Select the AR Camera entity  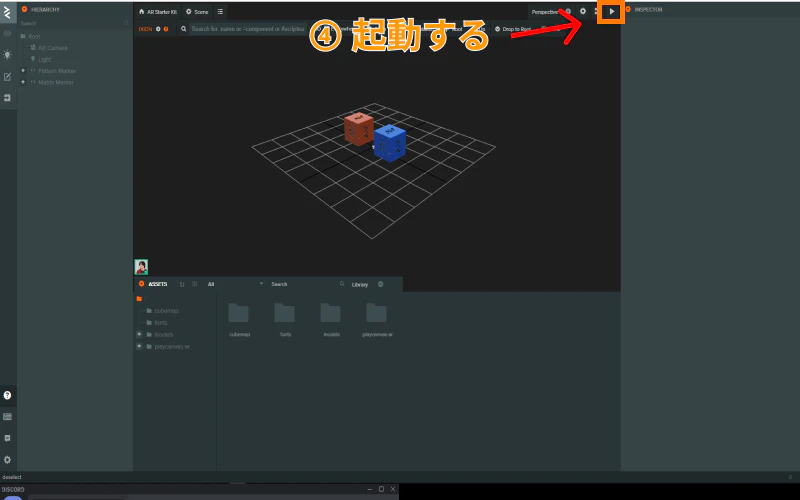53,48
